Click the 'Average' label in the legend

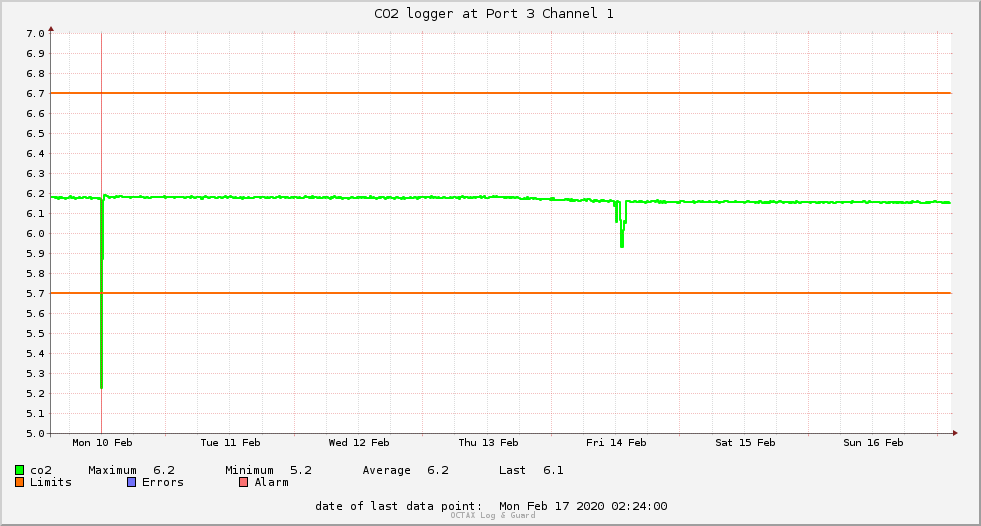tap(387, 470)
